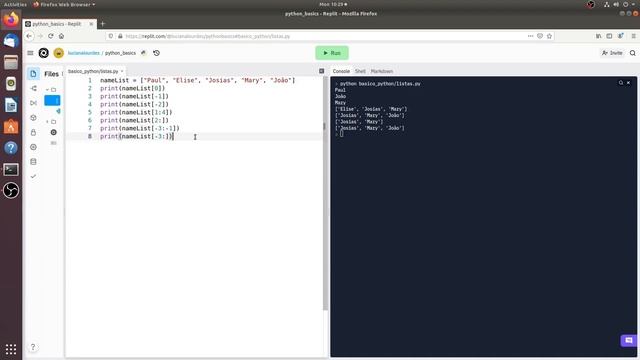Image resolution: width=640 pixels, height=360 pixels.
Task: Open the Unit tests checkmark icon
Action: (x=33, y=176)
